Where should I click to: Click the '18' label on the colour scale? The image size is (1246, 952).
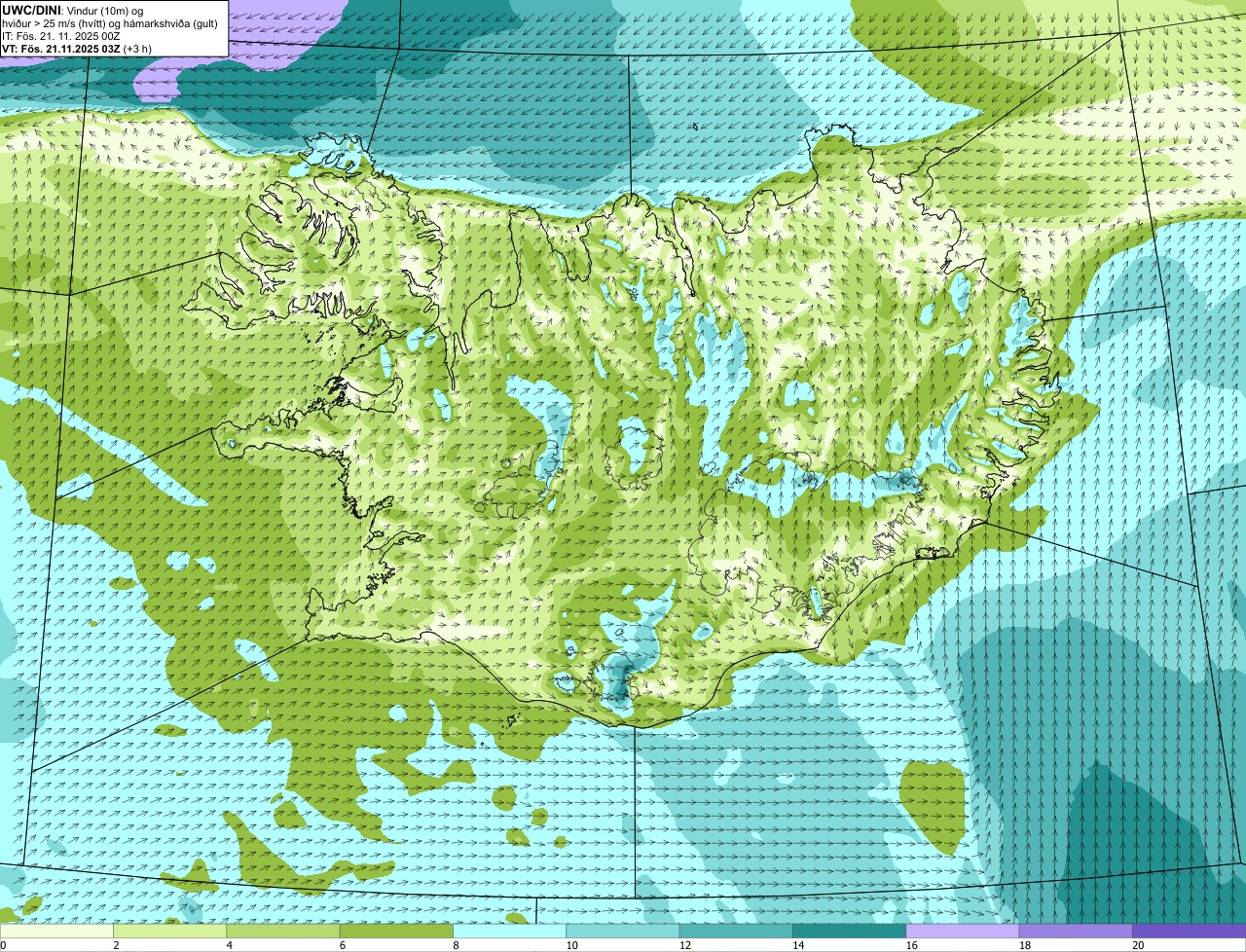click(x=1024, y=945)
